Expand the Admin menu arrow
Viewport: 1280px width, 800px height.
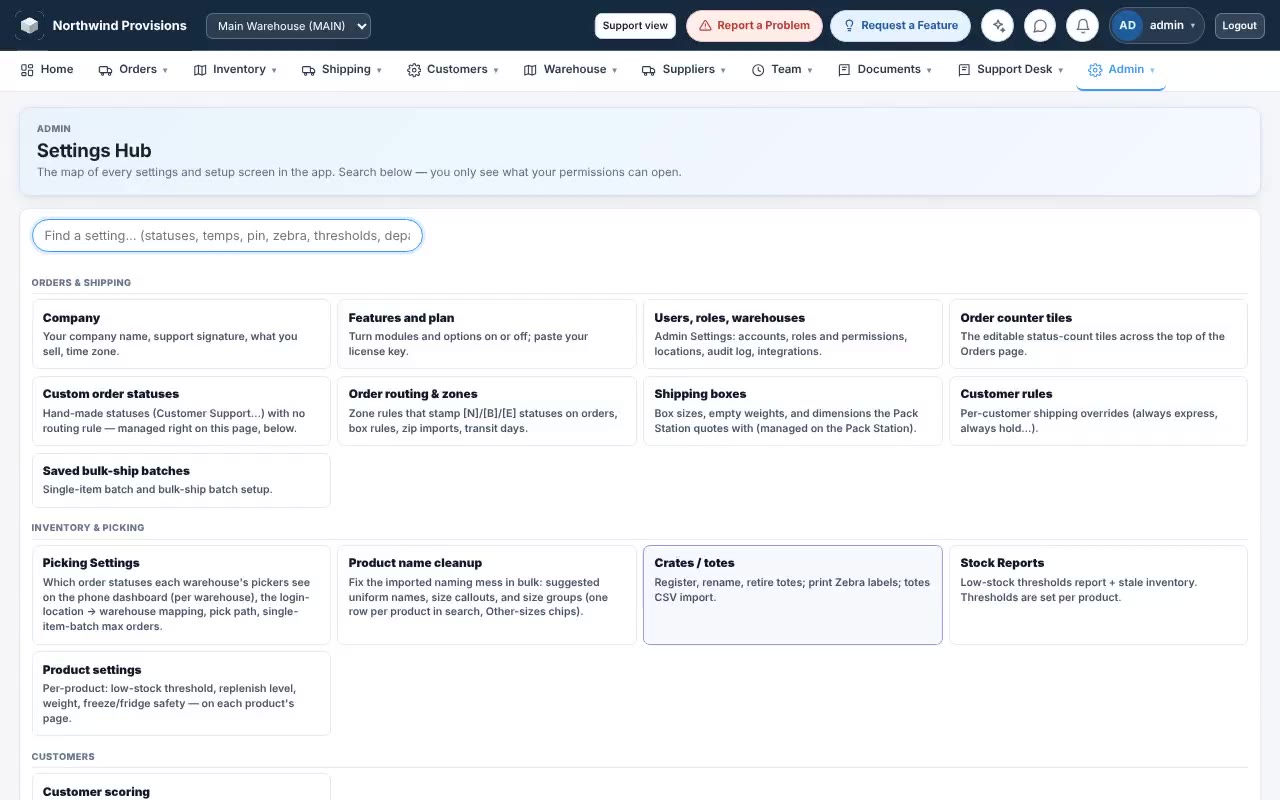tap(1152, 70)
